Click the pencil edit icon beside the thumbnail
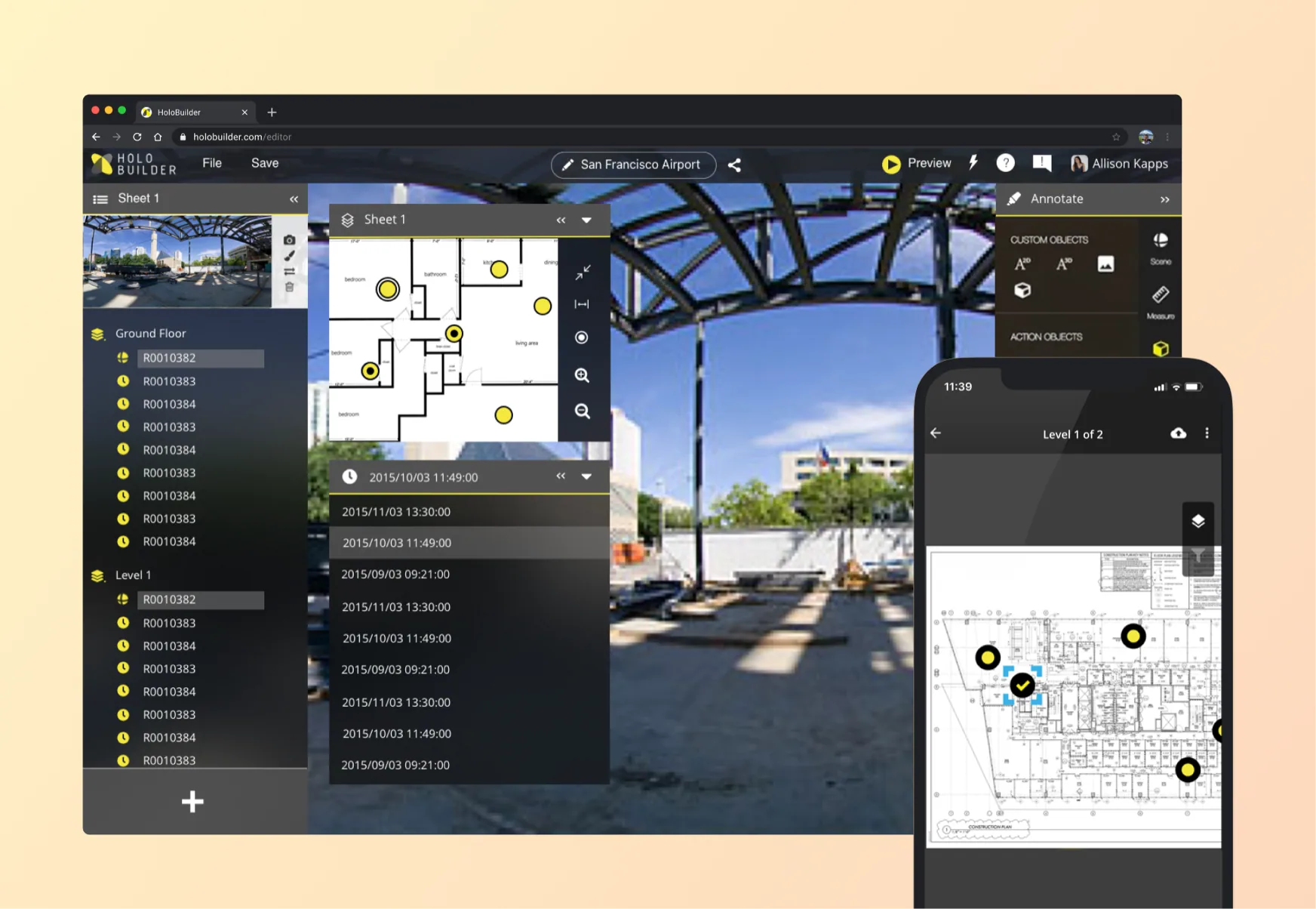1316x909 pixels. [x=289, y=256]
